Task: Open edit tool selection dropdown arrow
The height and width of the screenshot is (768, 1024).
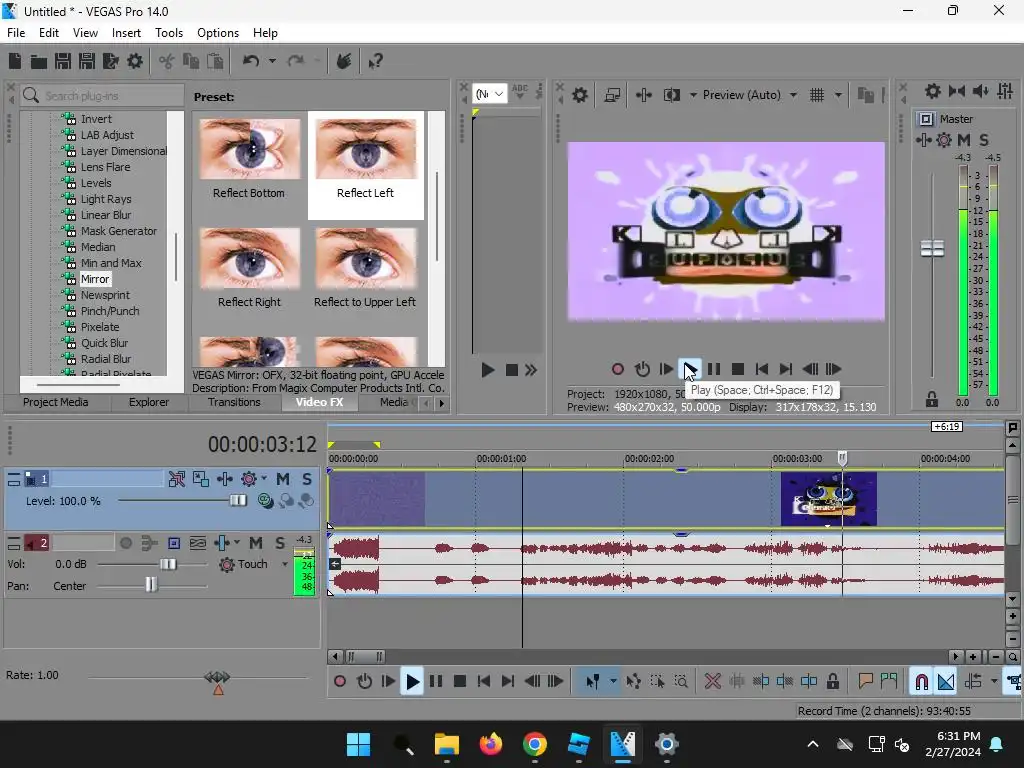Action: coord(613,682)
